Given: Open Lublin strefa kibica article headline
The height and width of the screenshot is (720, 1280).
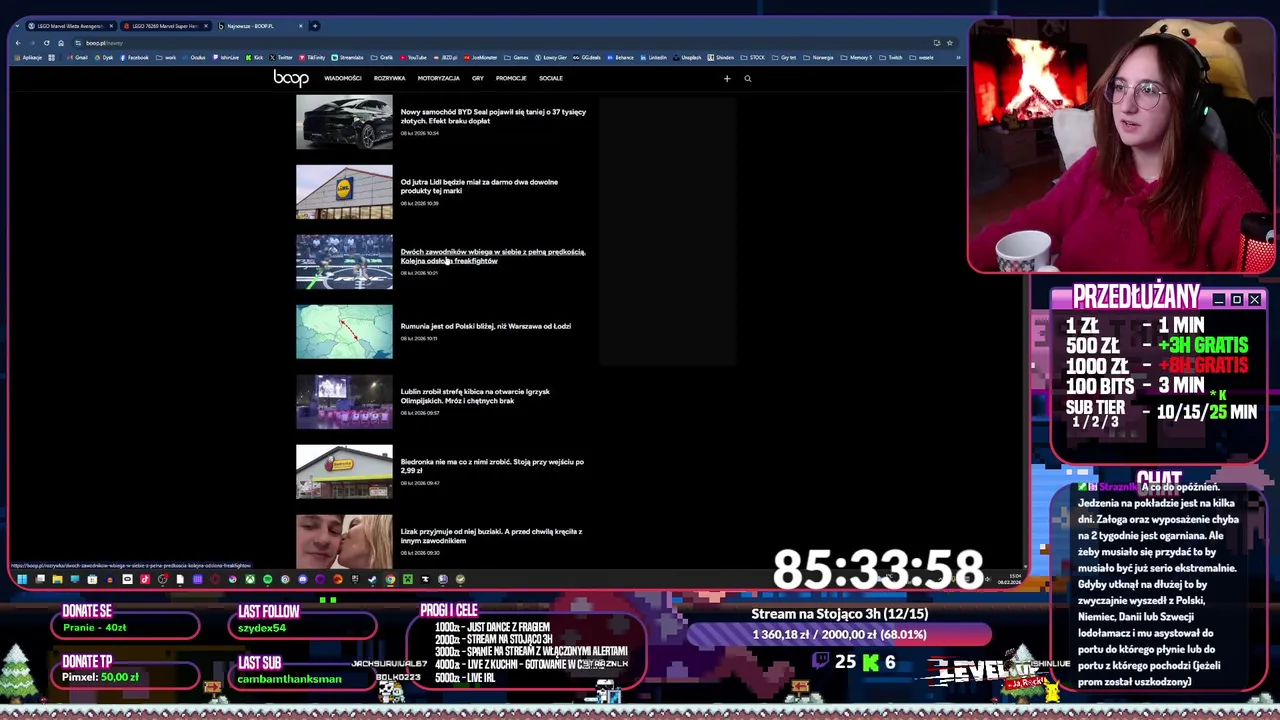Looking at the screenshot, I should coord(475,396).
